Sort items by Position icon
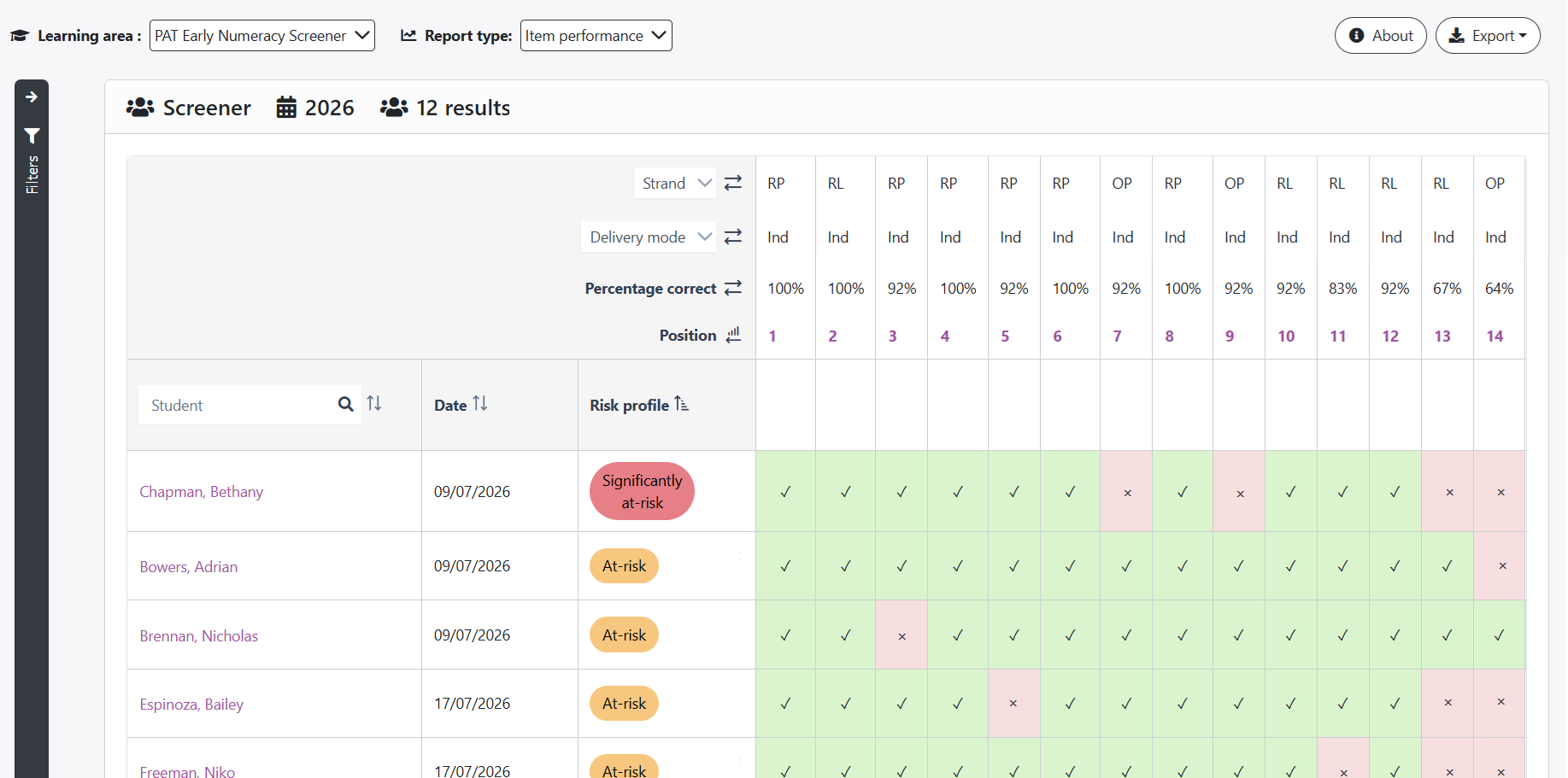The width and height of the screenshot is (1568, 778). [733, 335]
